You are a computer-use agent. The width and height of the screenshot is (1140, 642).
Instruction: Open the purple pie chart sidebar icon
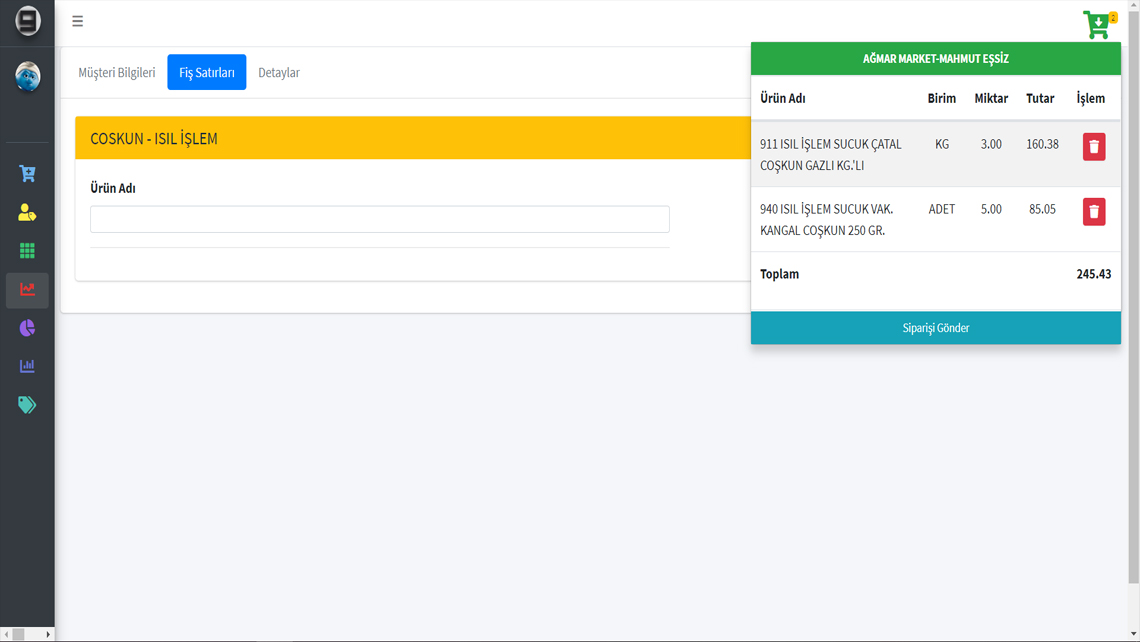(27, 328)
